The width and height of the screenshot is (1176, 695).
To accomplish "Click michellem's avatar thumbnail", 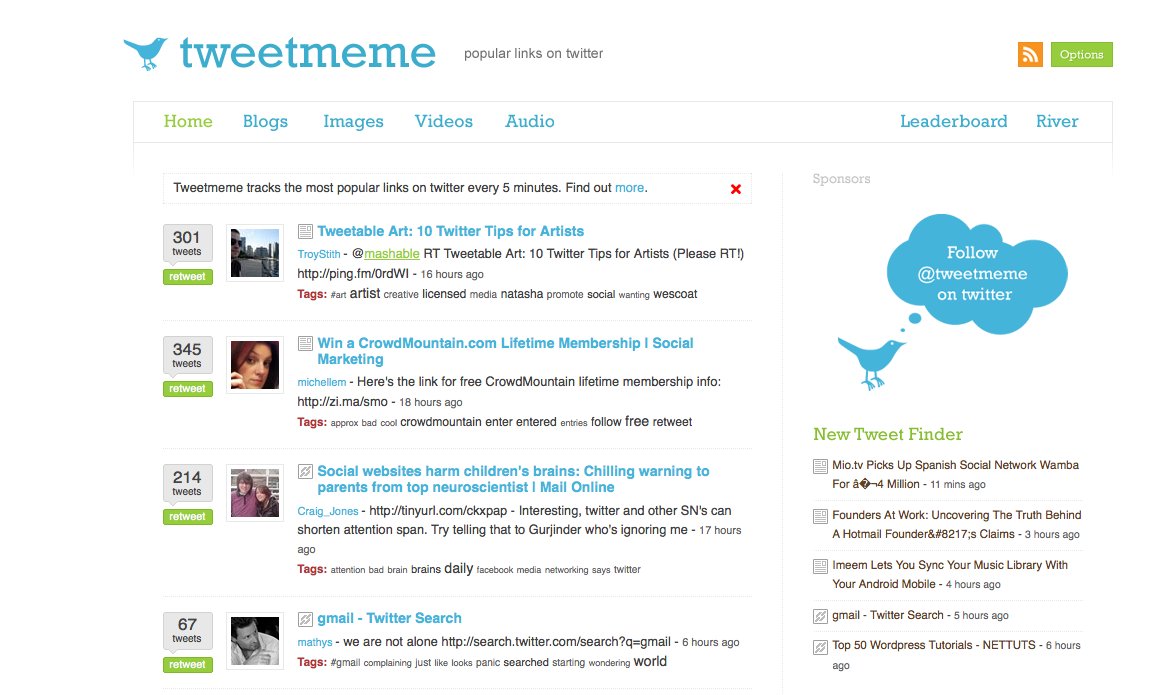I will click(255, 365).
